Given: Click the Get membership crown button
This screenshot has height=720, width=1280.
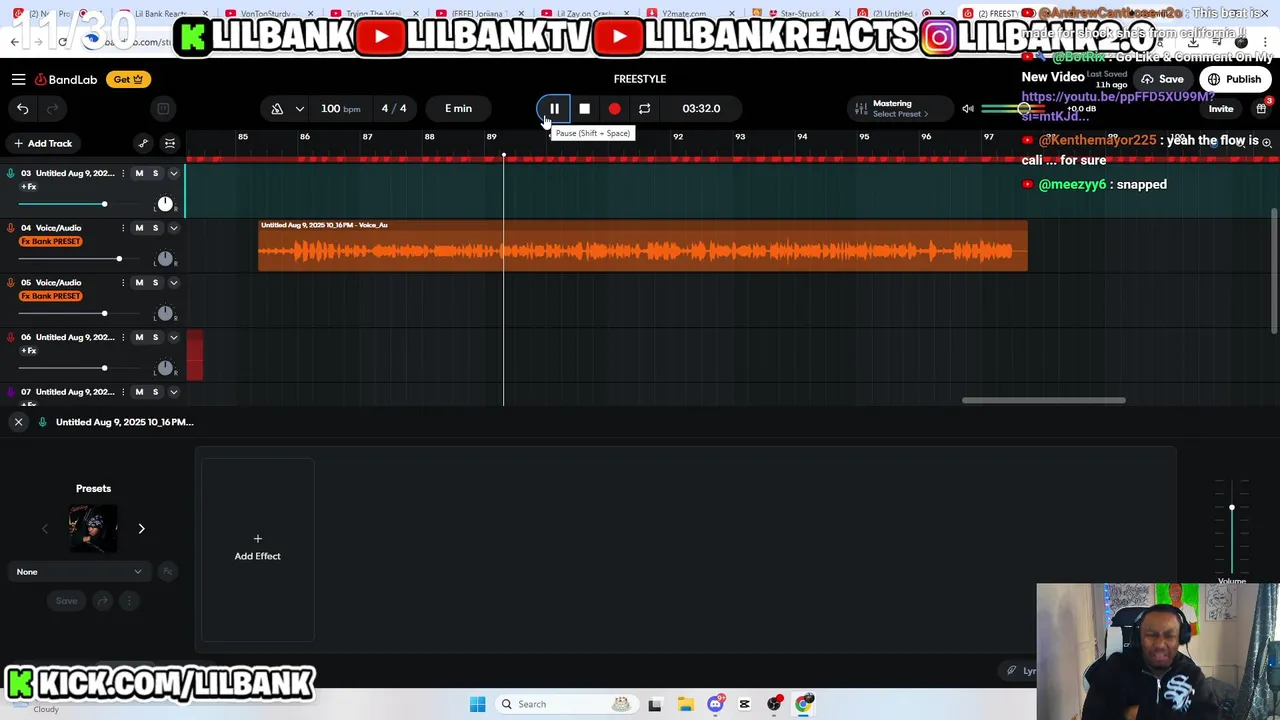Looking at the screenshot, I should click(x=128, y=79).
